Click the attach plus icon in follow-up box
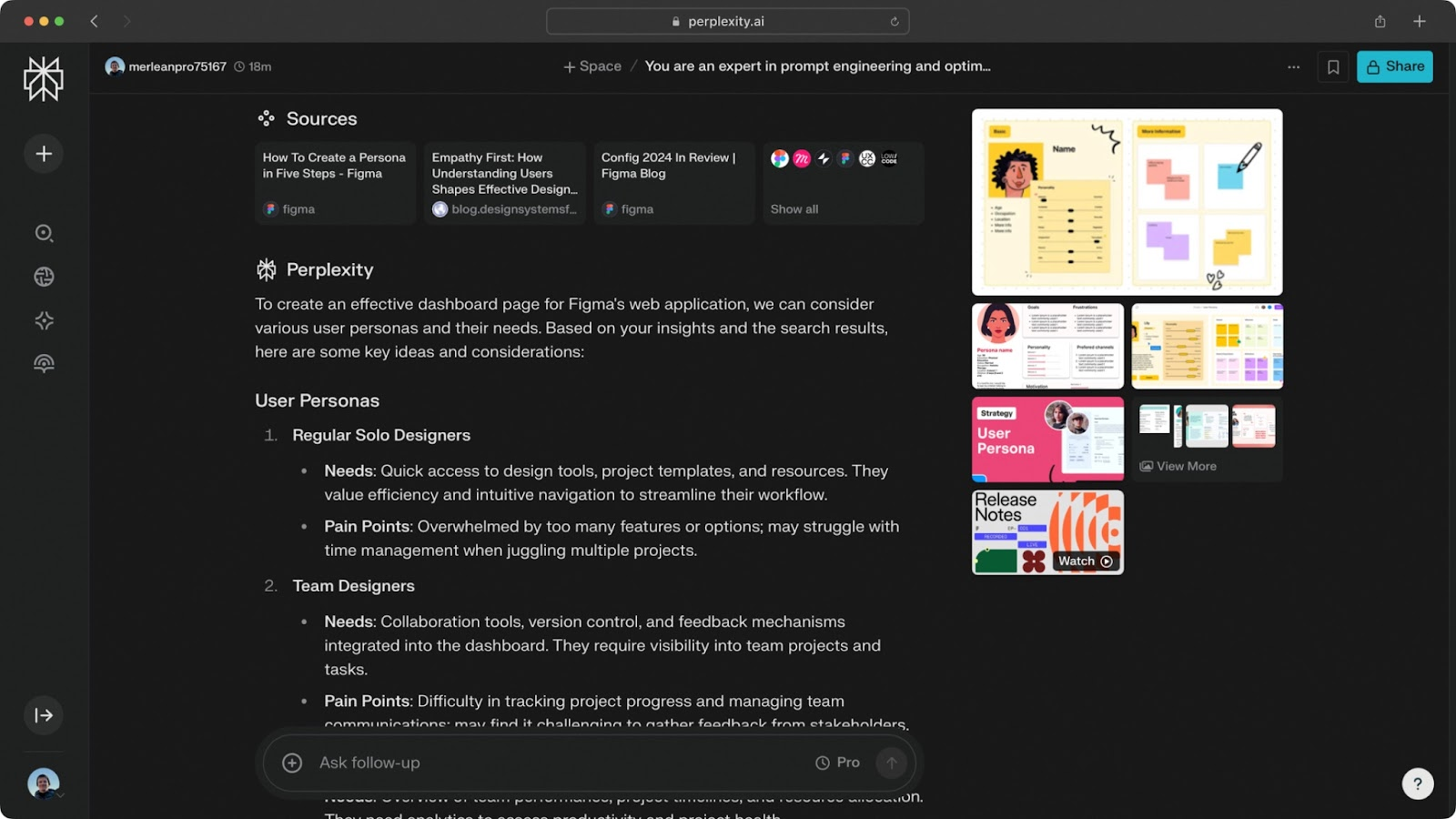Screen dimensions: 1456x819 click(x=292, y=763)
